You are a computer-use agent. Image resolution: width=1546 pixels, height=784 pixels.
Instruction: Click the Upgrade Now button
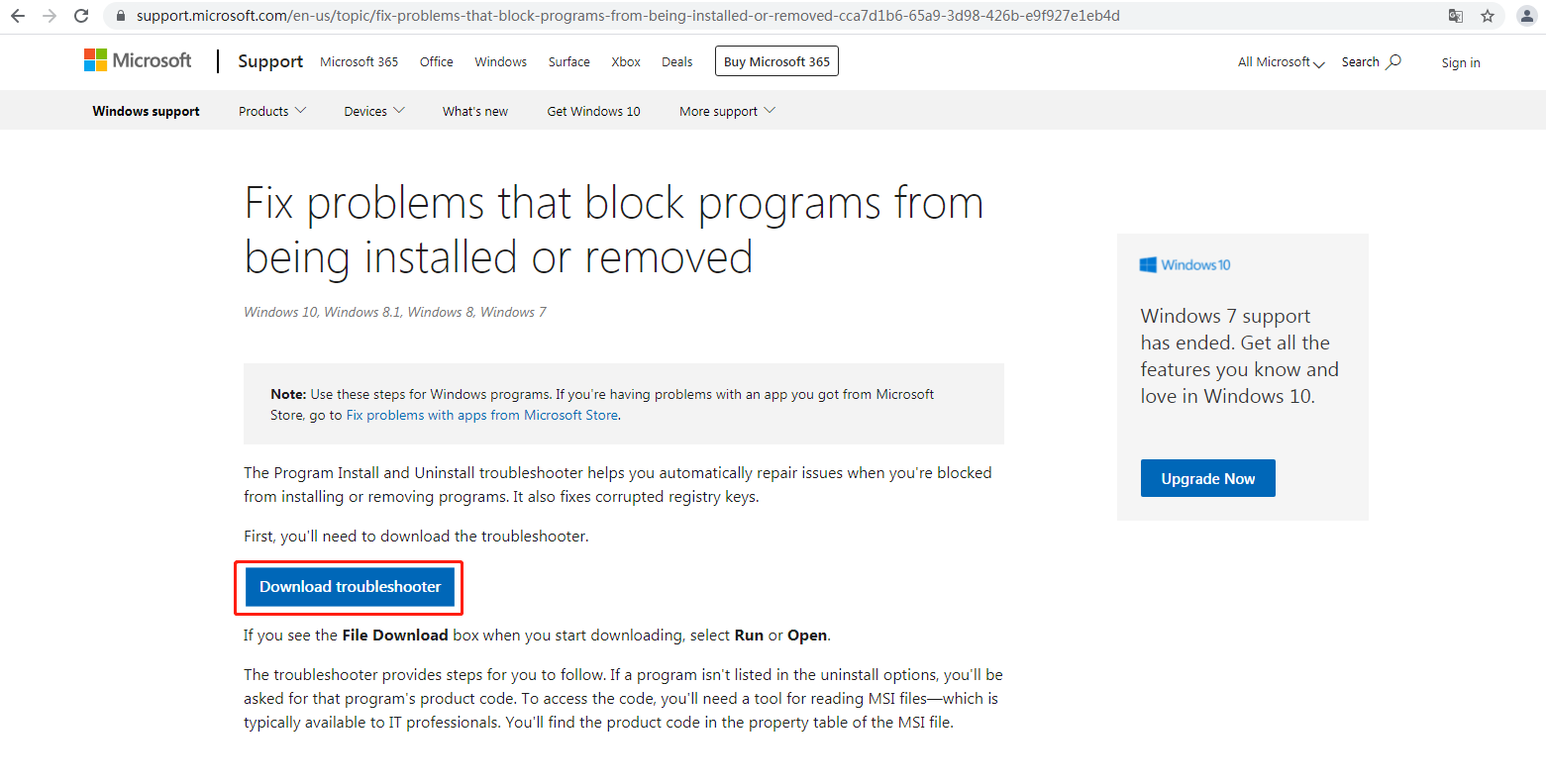click(x=1207, y=478)
